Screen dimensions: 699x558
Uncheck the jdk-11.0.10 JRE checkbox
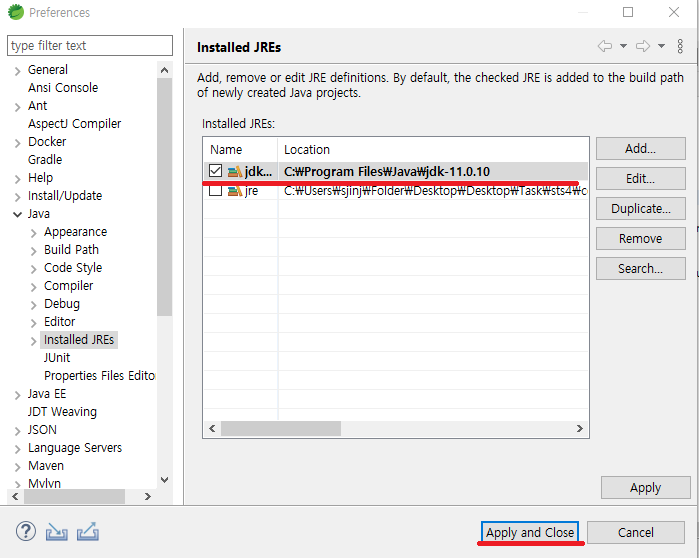(x=215, y=171)
